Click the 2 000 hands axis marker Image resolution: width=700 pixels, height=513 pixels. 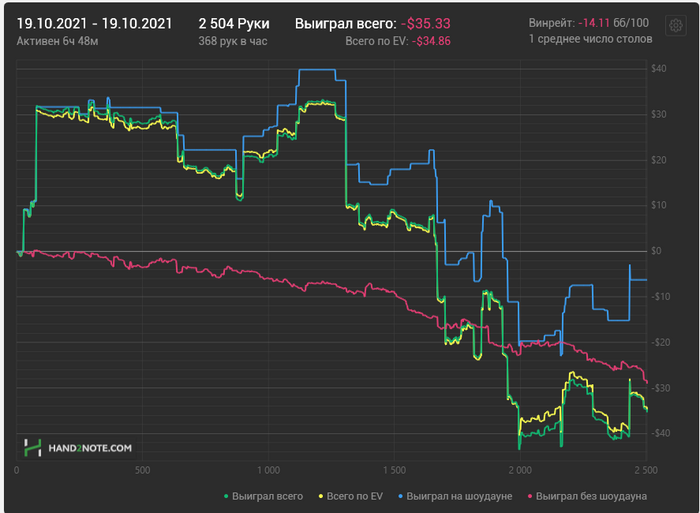pos(519,469)
